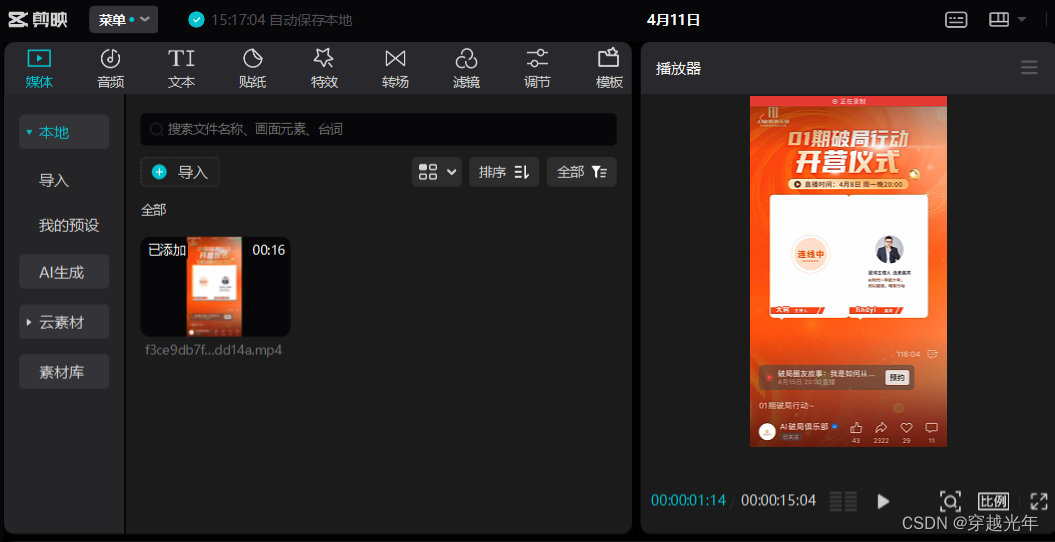This screenshot has height=542, width=1055.
Task: Open the grid view mode dropdown
Action: tap(437, 172)
